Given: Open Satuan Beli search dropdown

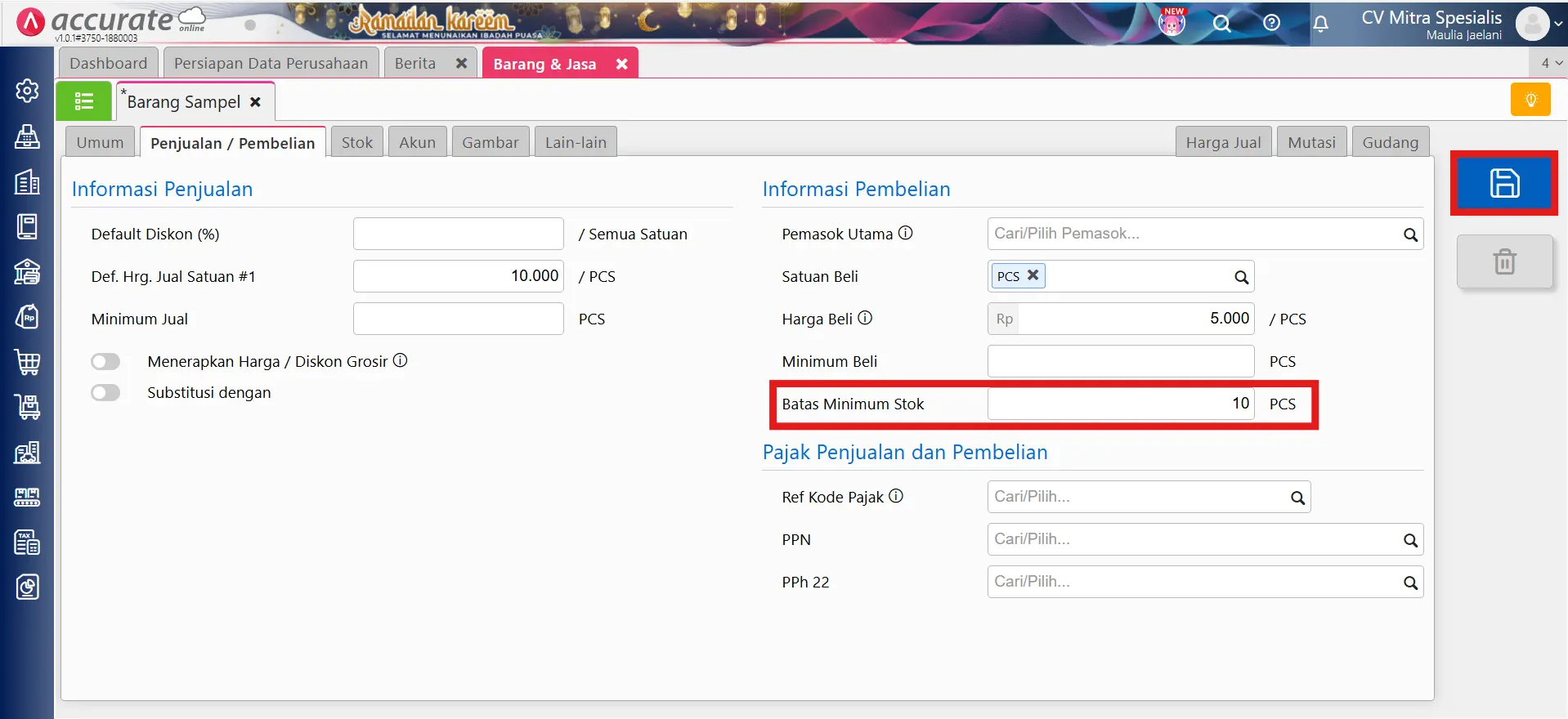Looking at the screenshot, I should click(x=1241, y=277).
